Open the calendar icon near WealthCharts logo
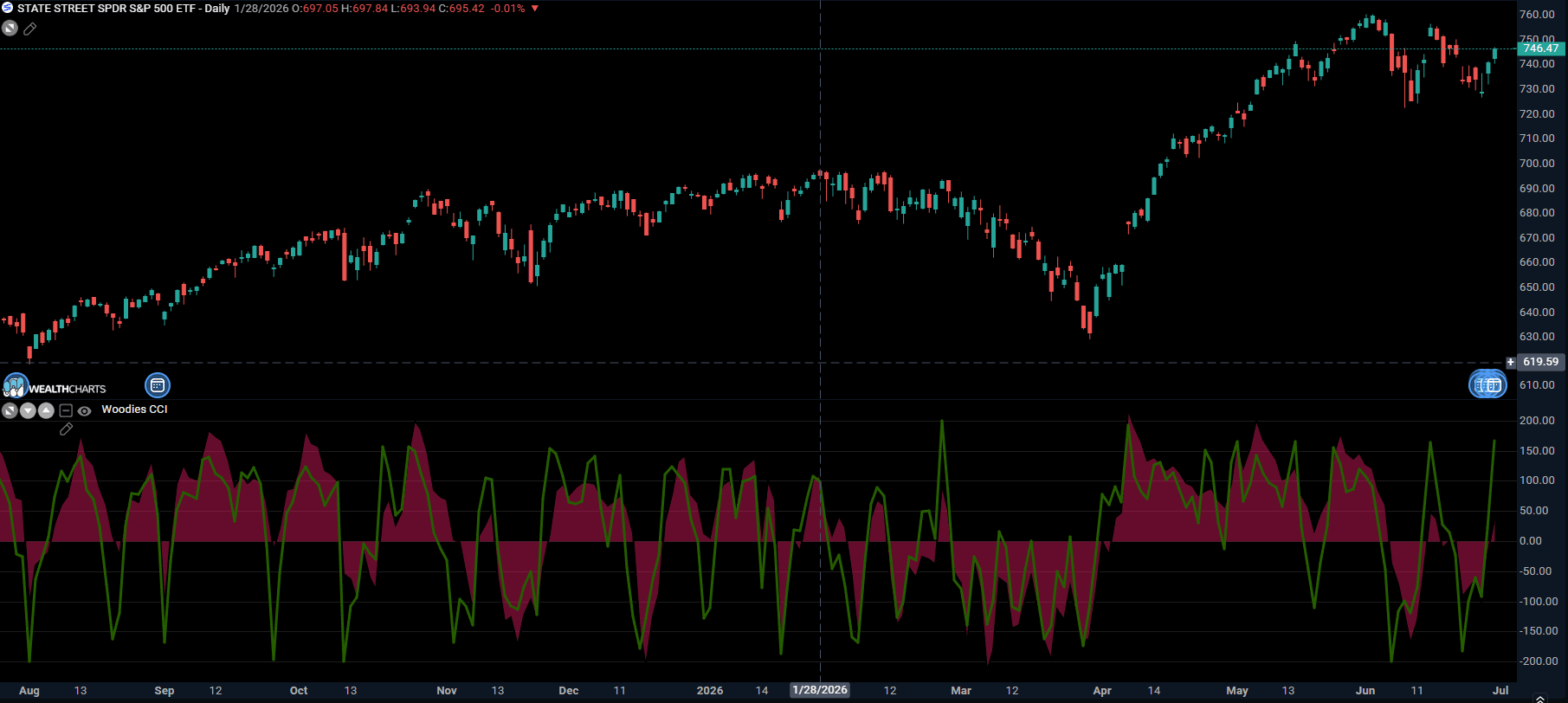Viewport: 1568px width, 703px height. point(158,385)
